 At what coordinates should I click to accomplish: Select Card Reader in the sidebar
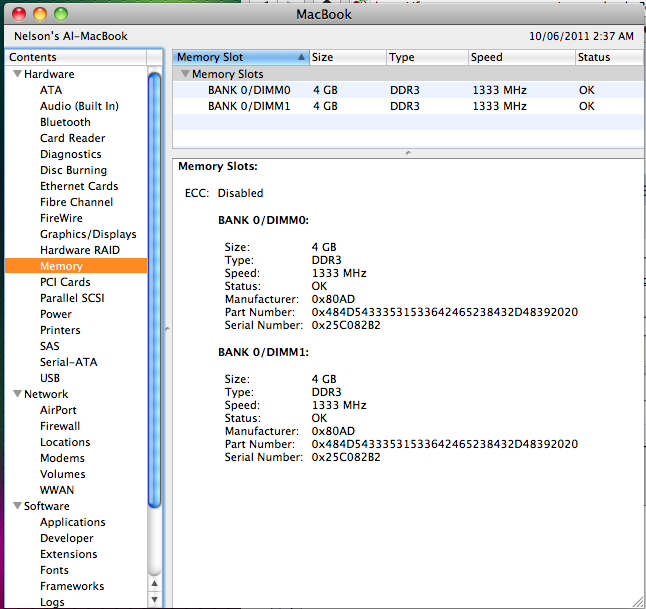click(x=73, y=138)
